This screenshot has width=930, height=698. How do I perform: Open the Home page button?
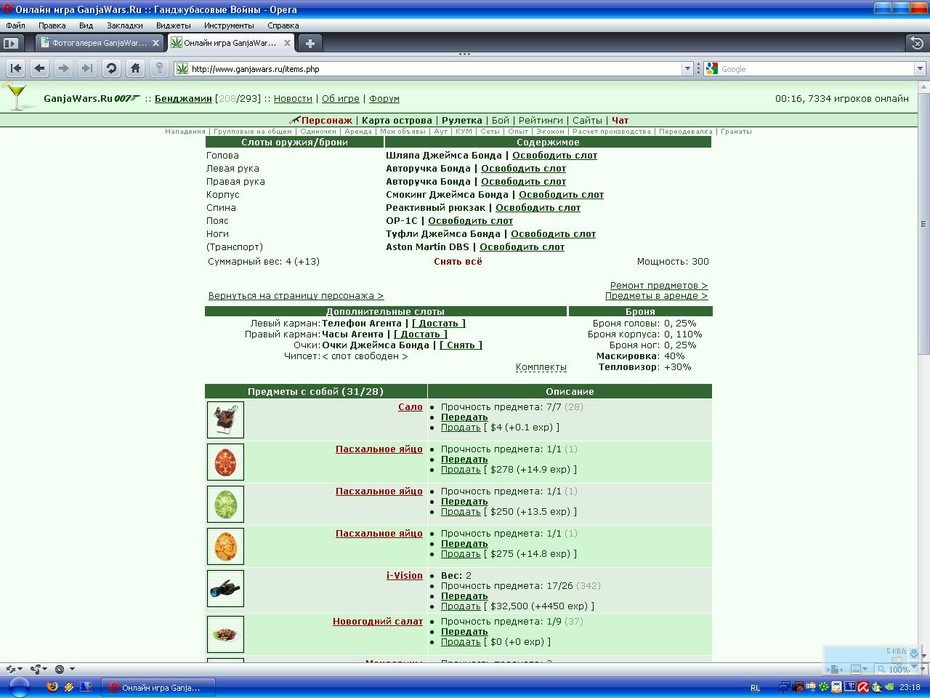tap(135, 68)
